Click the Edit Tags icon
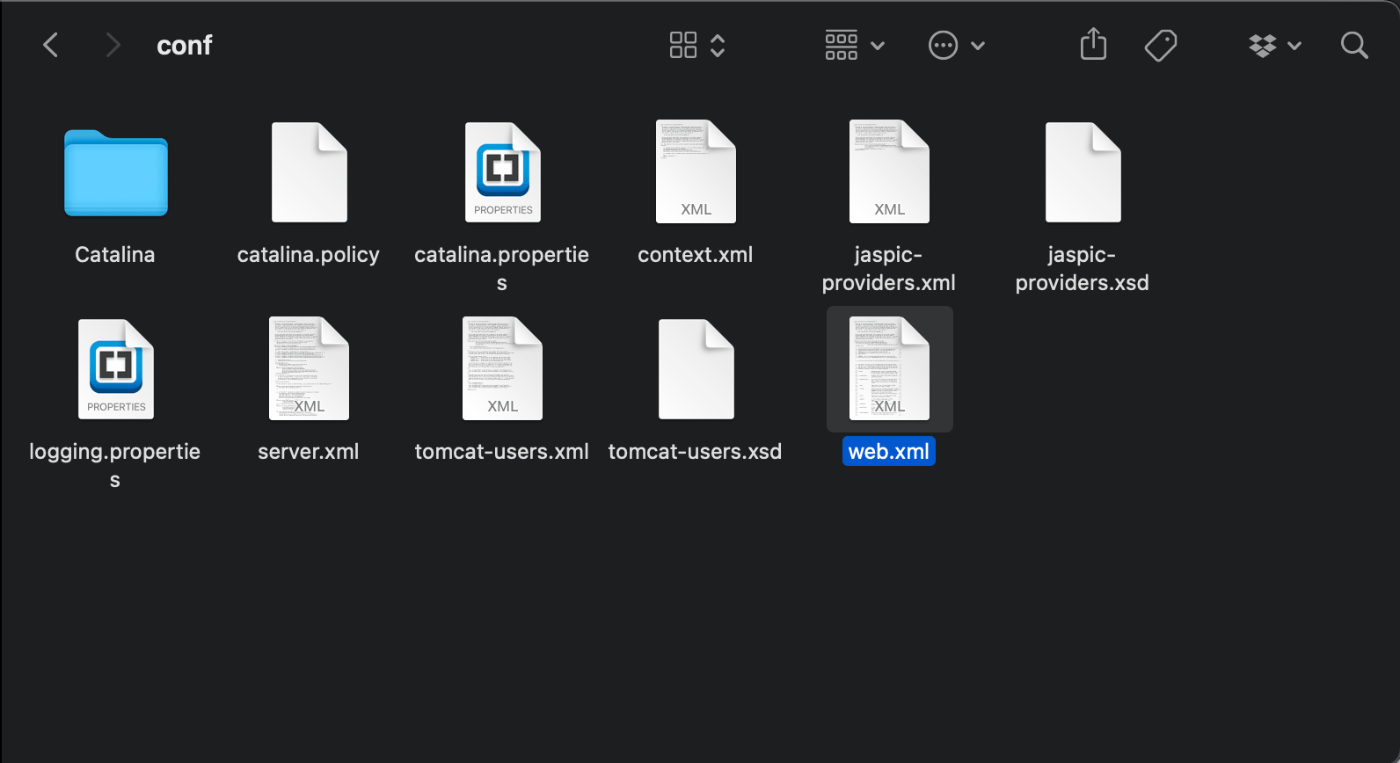The image size is (1400, 763). (x=1161, y=45)
